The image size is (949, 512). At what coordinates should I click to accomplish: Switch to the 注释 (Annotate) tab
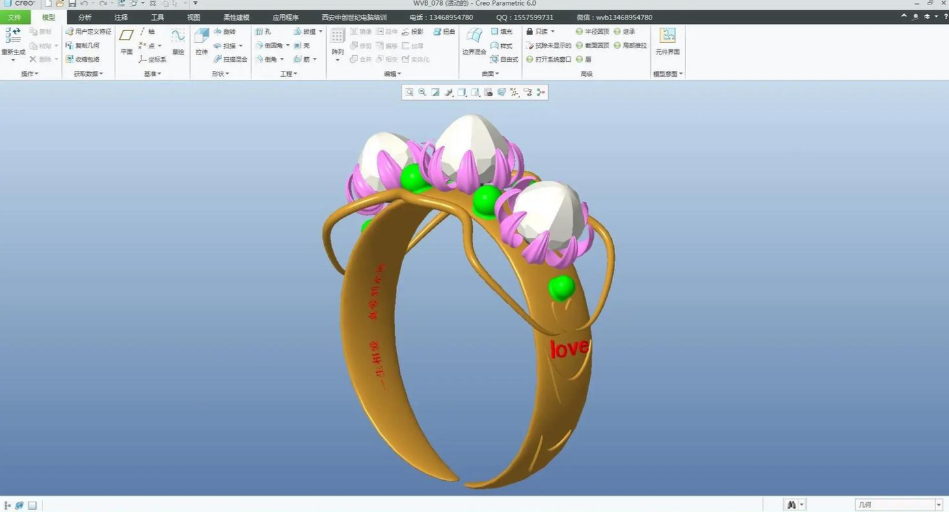click(x=121, y=18)
